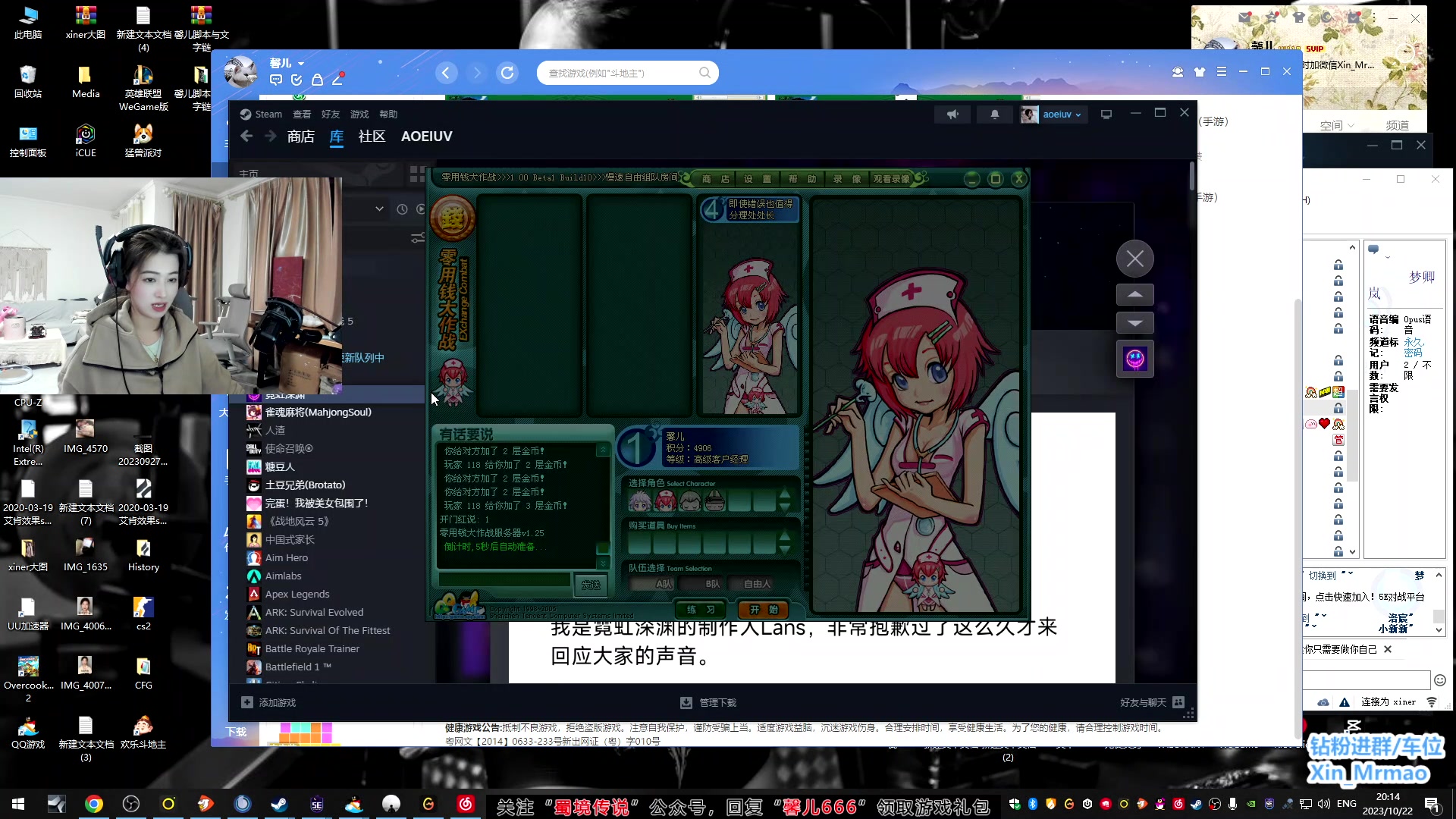Click Steam back navigation arrow
Image resolution: width=1456 pixels, height=819 pixels.
[246, 136]
